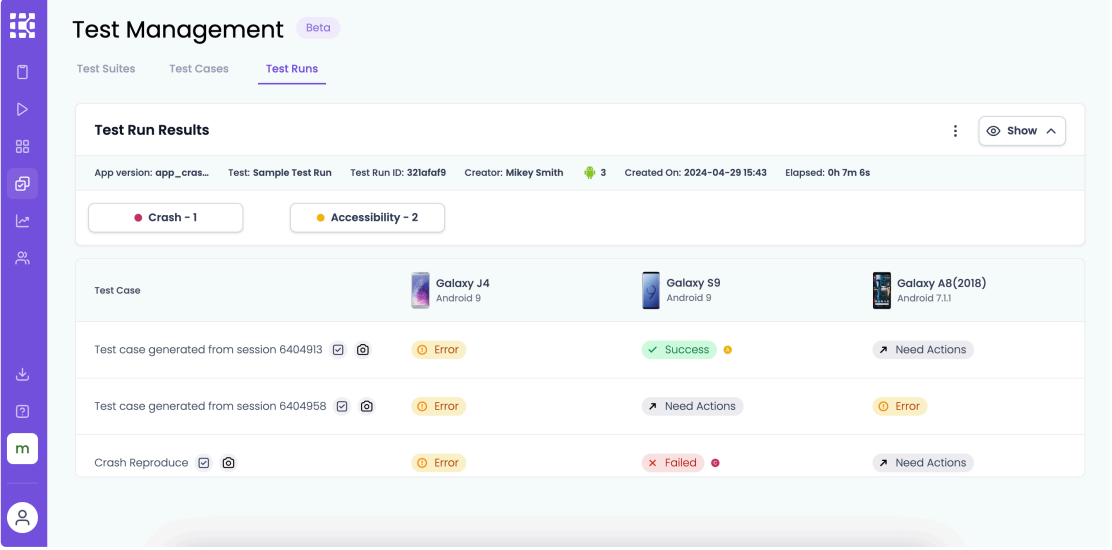This screenshot has width=1112, height=550.
Task: Click the checklist icon for session 6404913
Action: [x=338, y=349]
